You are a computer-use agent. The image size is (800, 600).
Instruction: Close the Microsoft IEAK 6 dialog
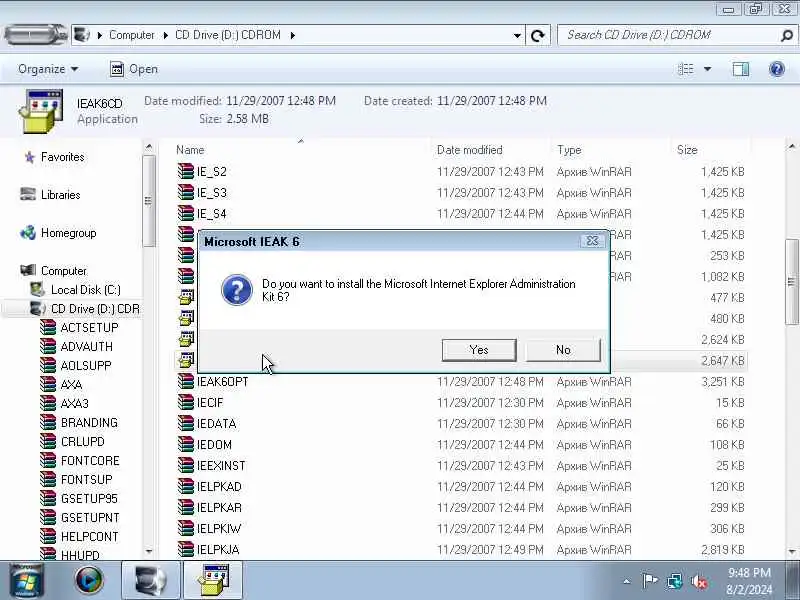pos(592,241)
